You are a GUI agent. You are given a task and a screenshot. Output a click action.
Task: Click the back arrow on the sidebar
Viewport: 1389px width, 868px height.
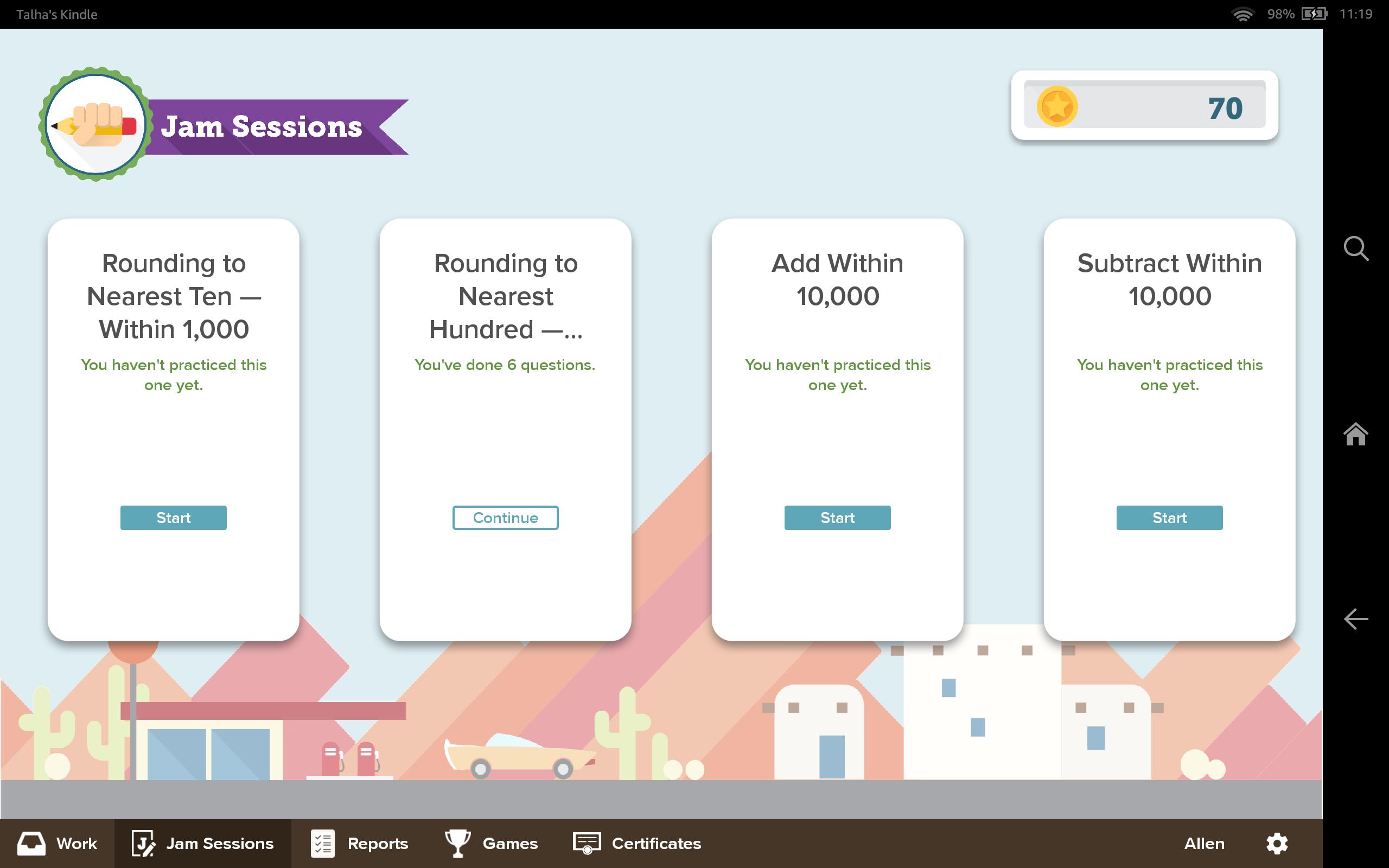click(x=1356, y=619)
